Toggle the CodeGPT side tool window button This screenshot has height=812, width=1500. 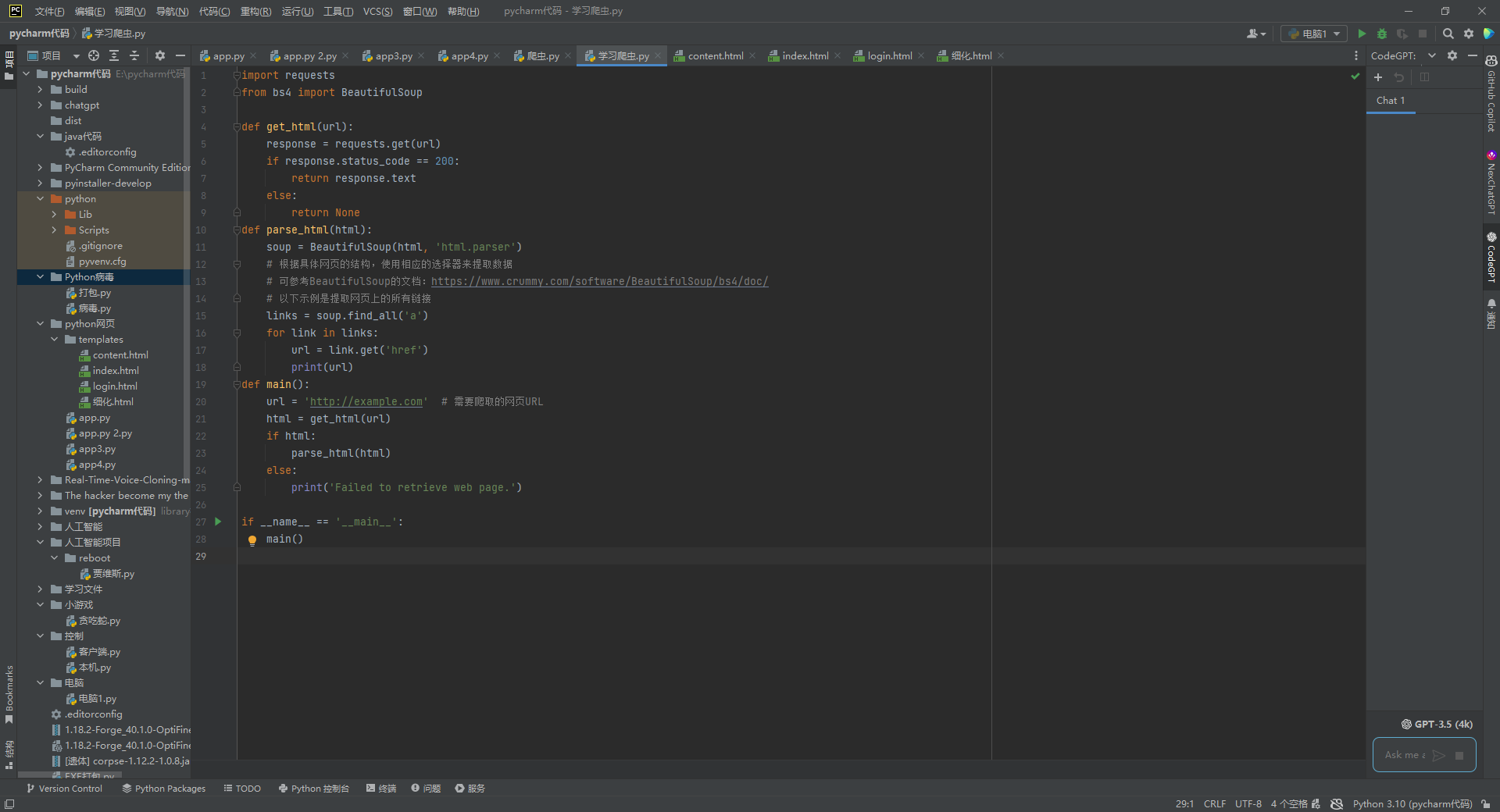pyautogui.click(x=1491, y=257)
